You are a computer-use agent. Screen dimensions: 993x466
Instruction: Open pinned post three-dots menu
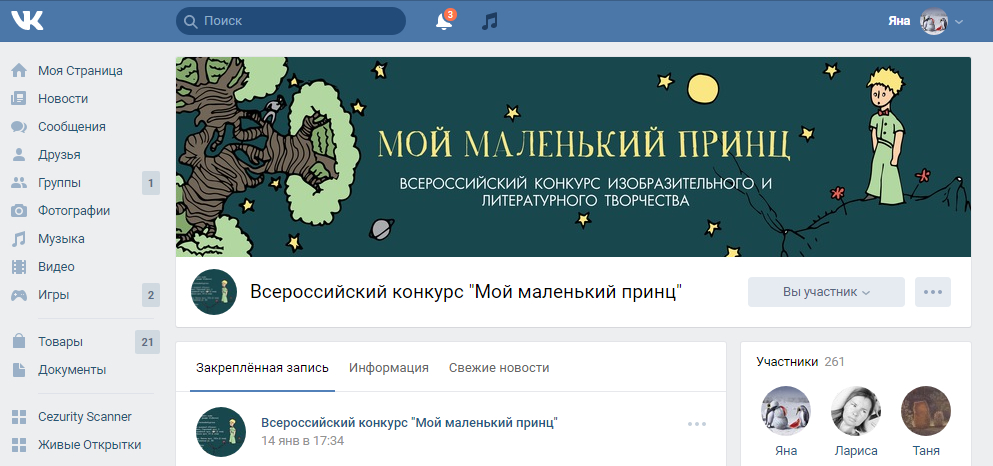pos(697,424)
